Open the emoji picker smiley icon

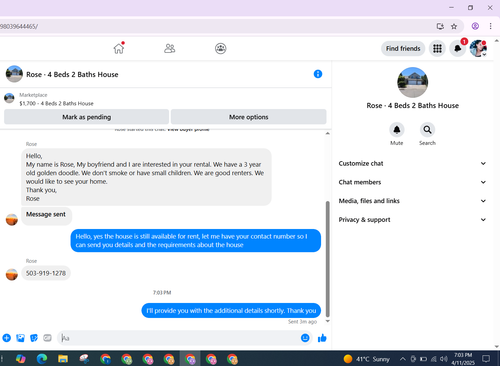(x=305, y=338)
